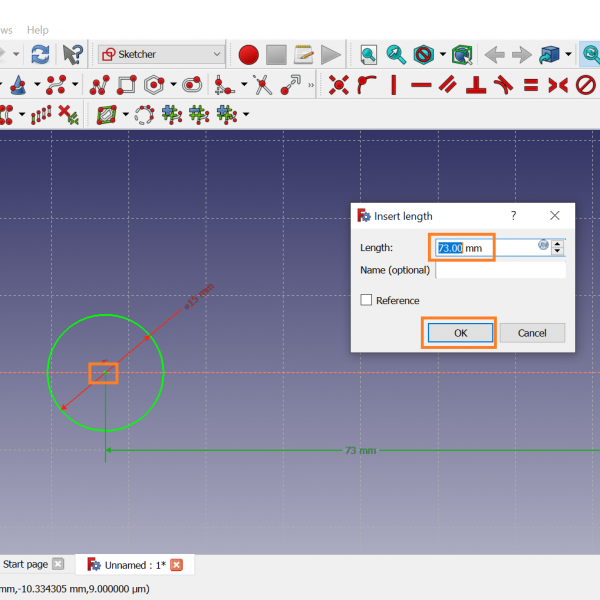
Task: Select the perpendicular constraint icon
Action: pyautogui.click(x=477, y=85)
